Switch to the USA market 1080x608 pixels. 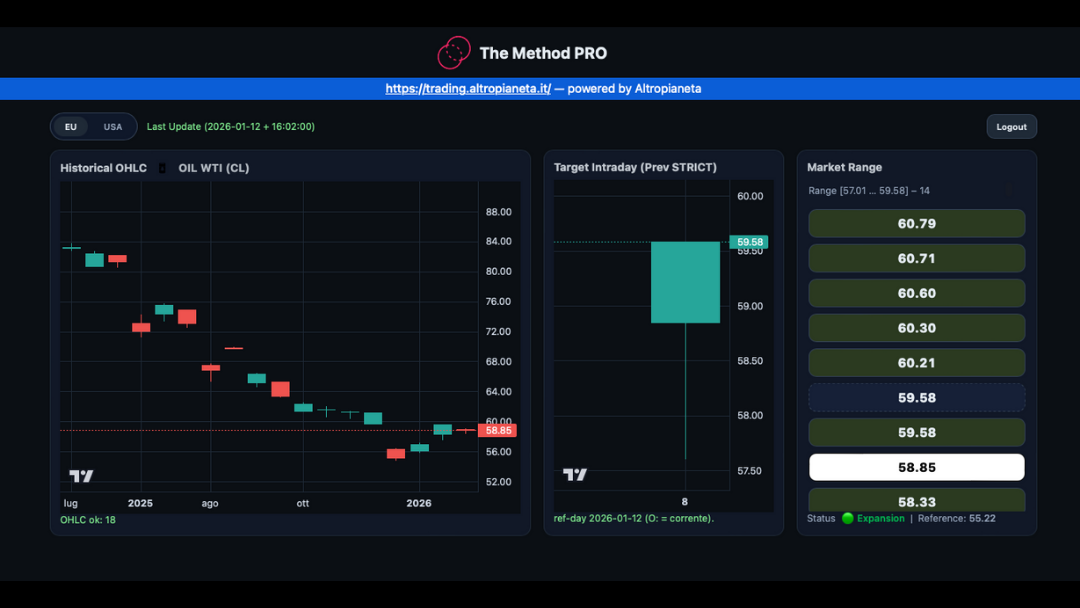tap(113, 127)
